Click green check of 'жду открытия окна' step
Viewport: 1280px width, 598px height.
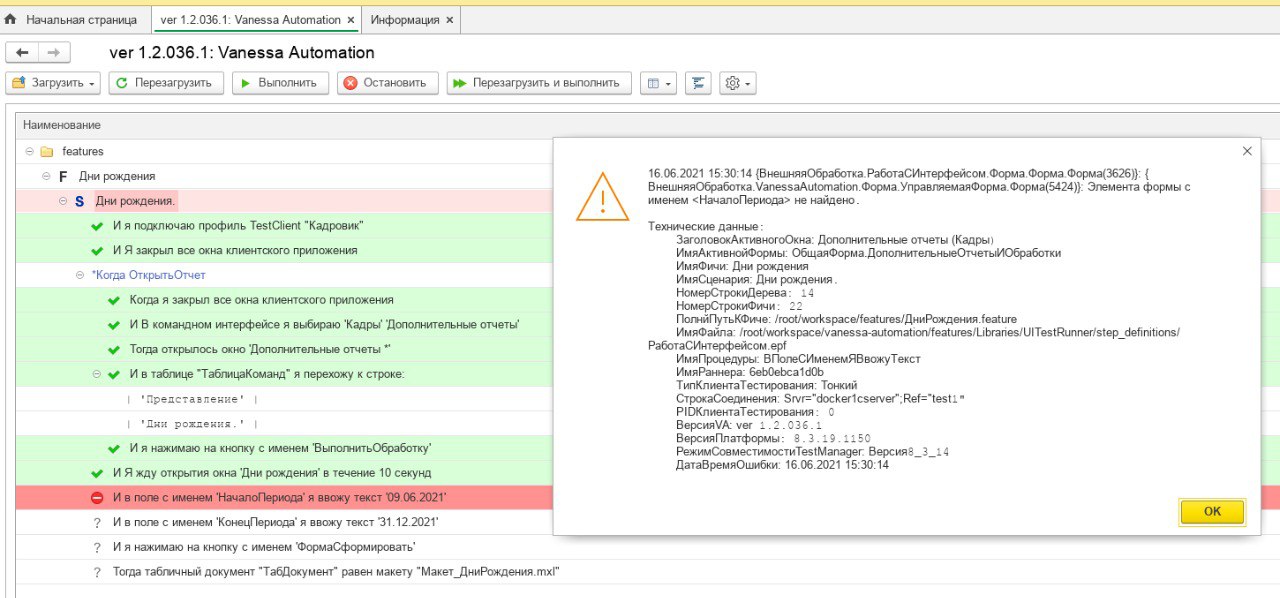pos(97,472)
